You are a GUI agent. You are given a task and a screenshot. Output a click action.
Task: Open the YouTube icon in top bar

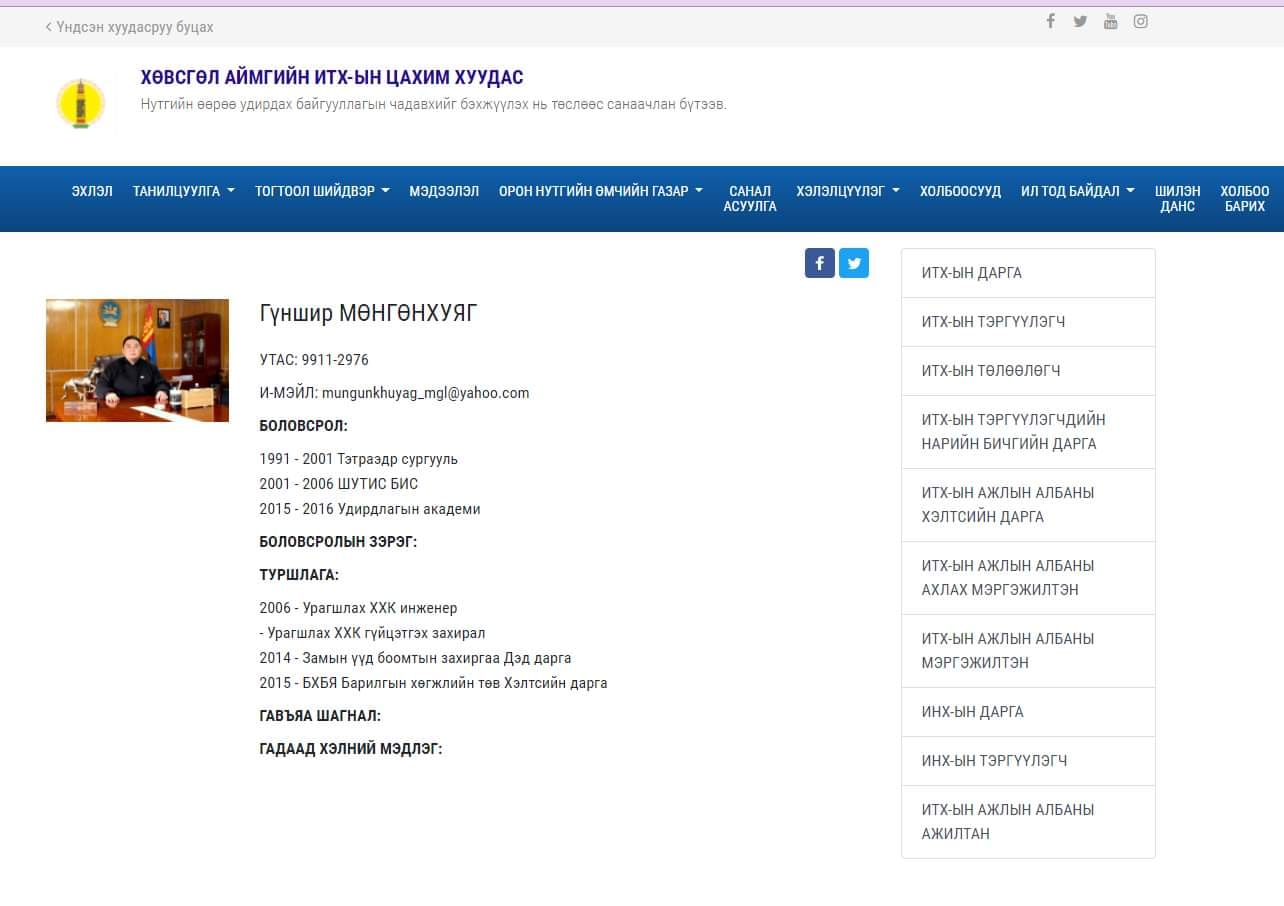click(x=1110, y=21)
